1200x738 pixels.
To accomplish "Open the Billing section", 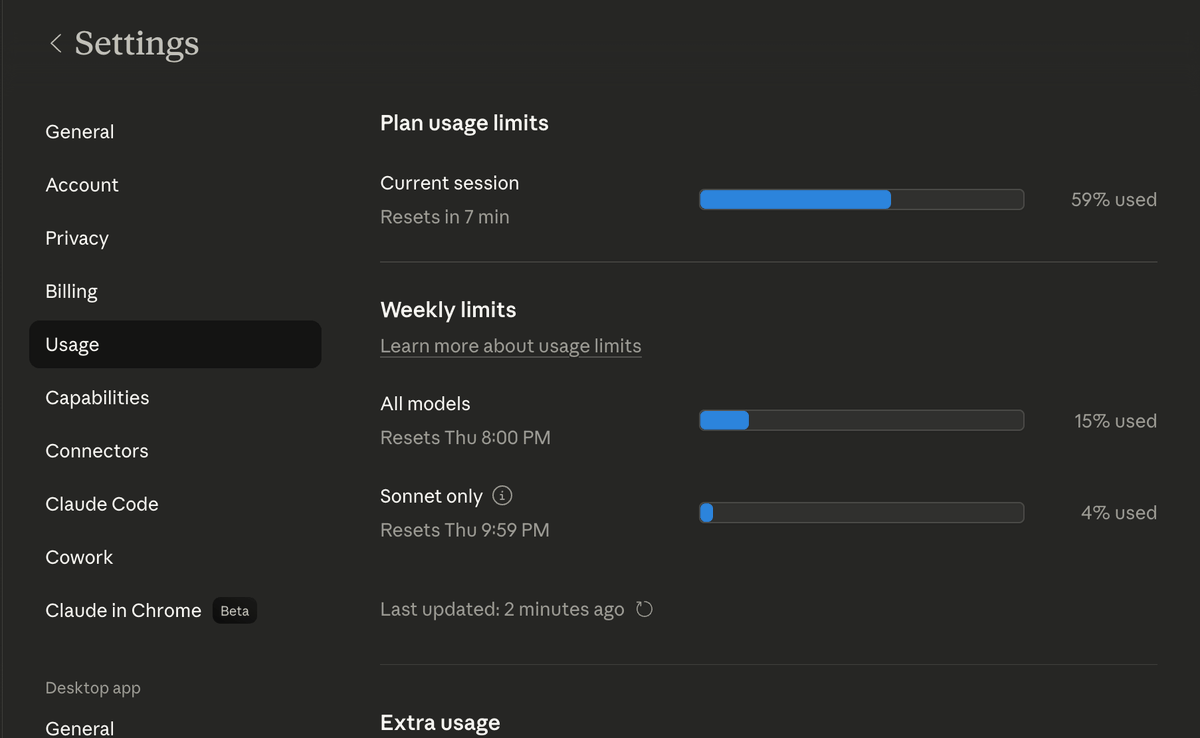I will (x=175, y=291).
